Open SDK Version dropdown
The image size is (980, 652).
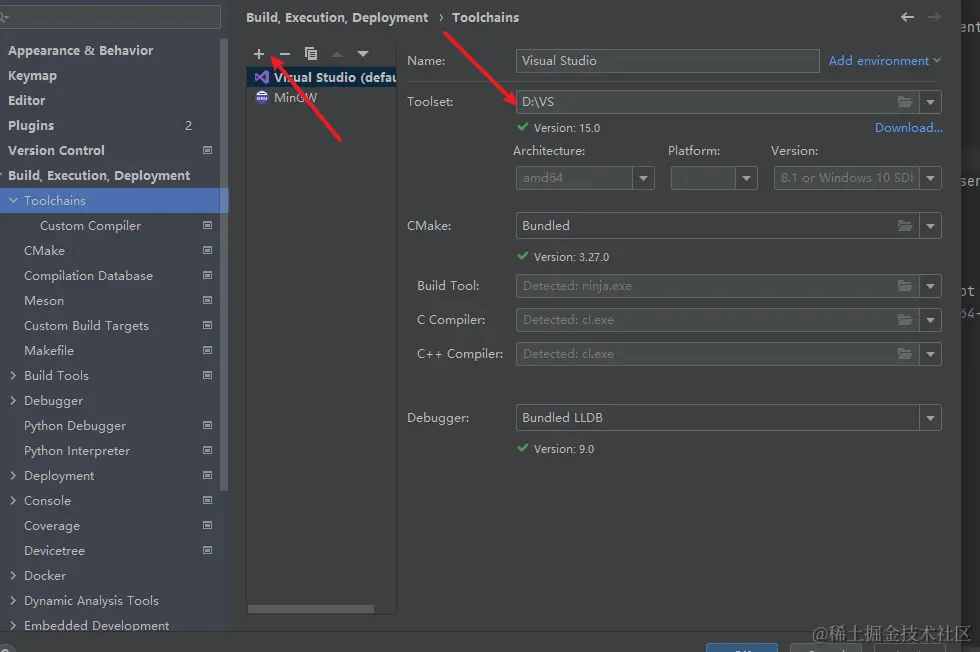pos(930,178)
